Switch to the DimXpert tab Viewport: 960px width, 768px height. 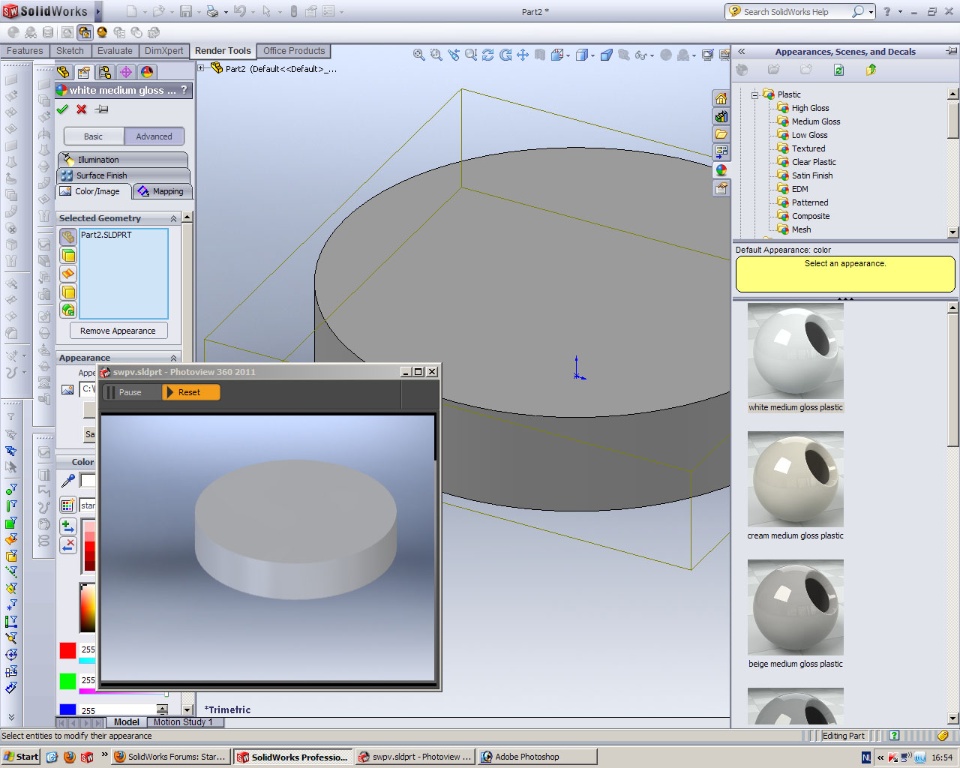163,51
